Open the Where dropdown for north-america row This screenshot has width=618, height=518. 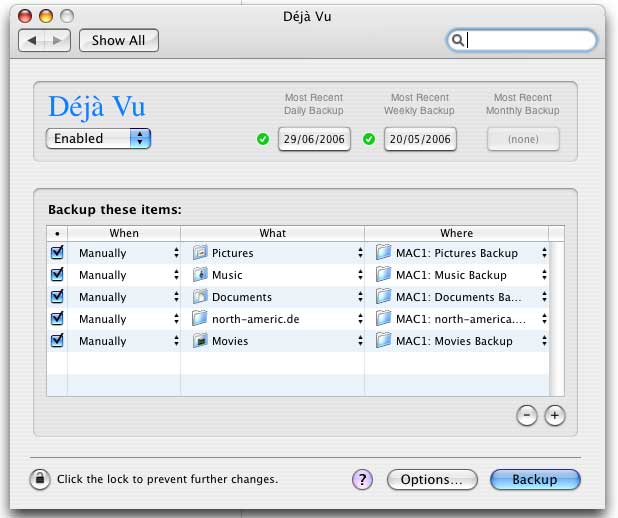[x=544, y=319]
